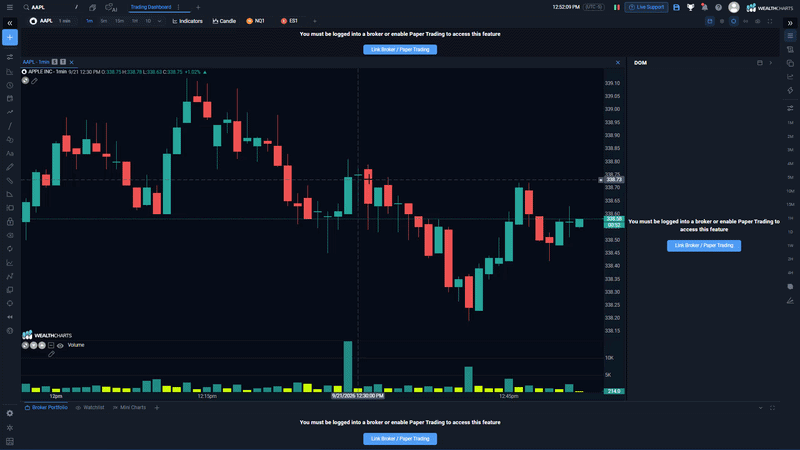Click Link Broker / Paper Trading in DOM
This screenshot has width=800, height=450.
pos(704,245)
